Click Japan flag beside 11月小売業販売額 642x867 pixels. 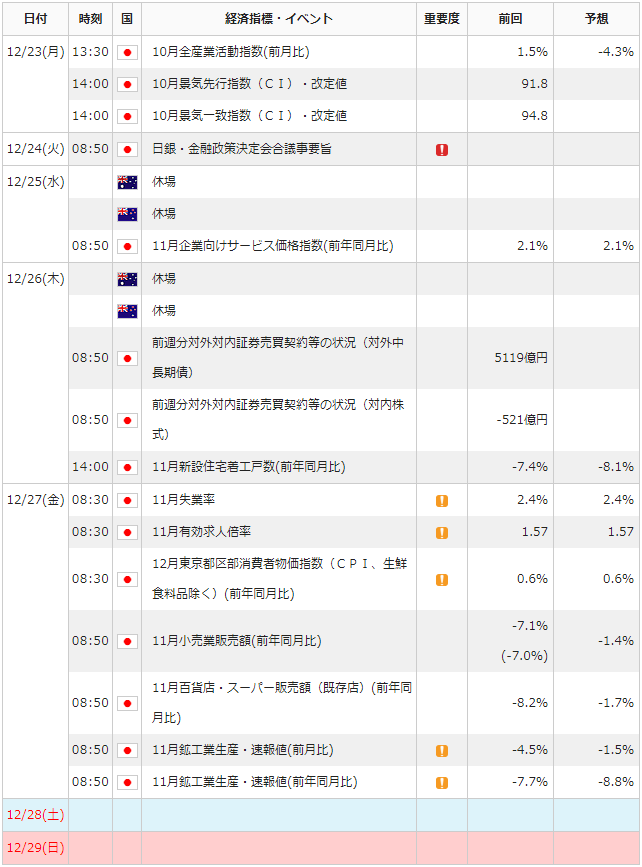[127, 641]
